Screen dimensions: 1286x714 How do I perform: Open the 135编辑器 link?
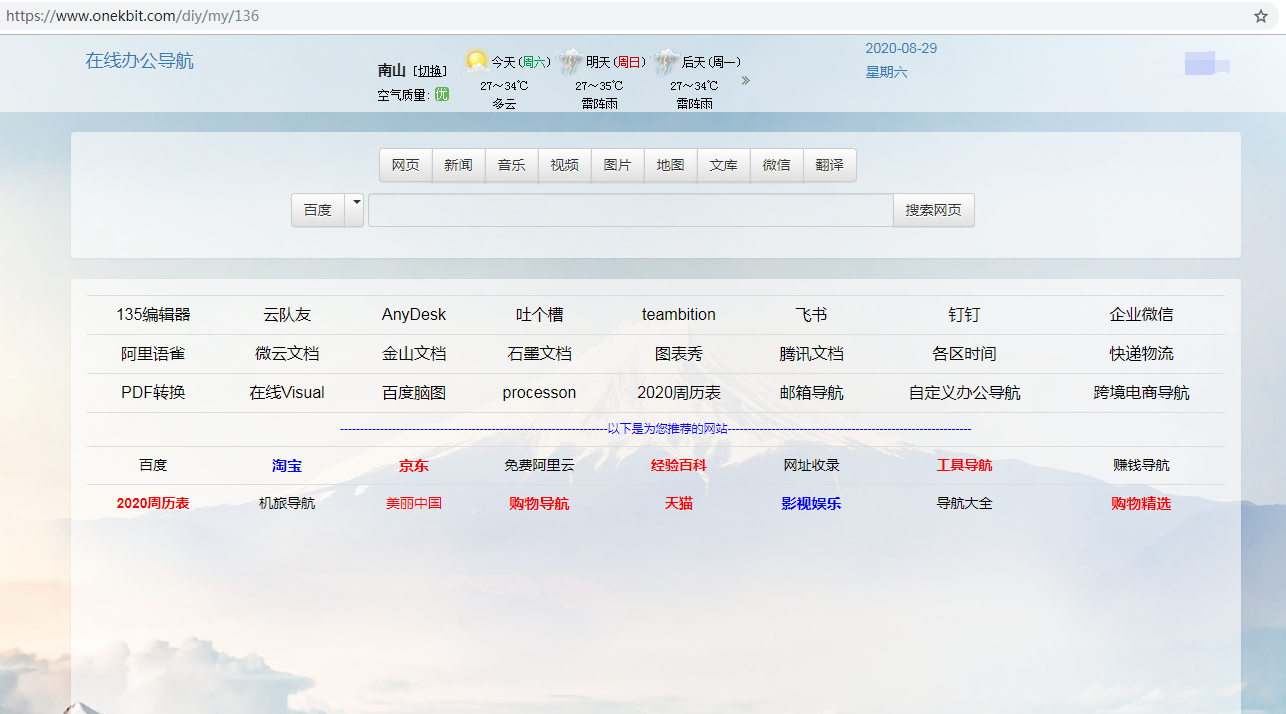pos(153,315)
